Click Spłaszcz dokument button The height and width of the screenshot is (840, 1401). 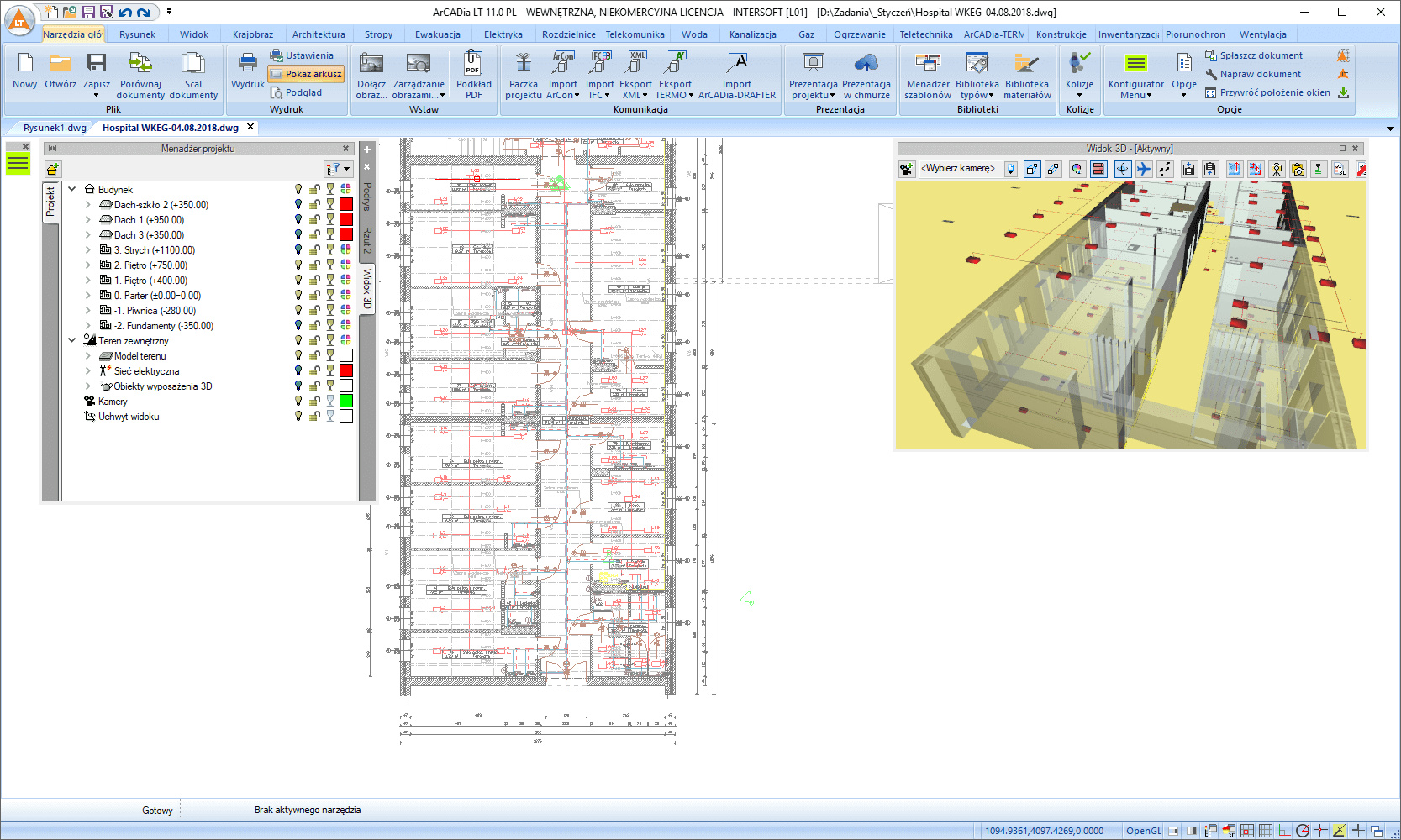pyautogui.click(x=1254, y=55)
